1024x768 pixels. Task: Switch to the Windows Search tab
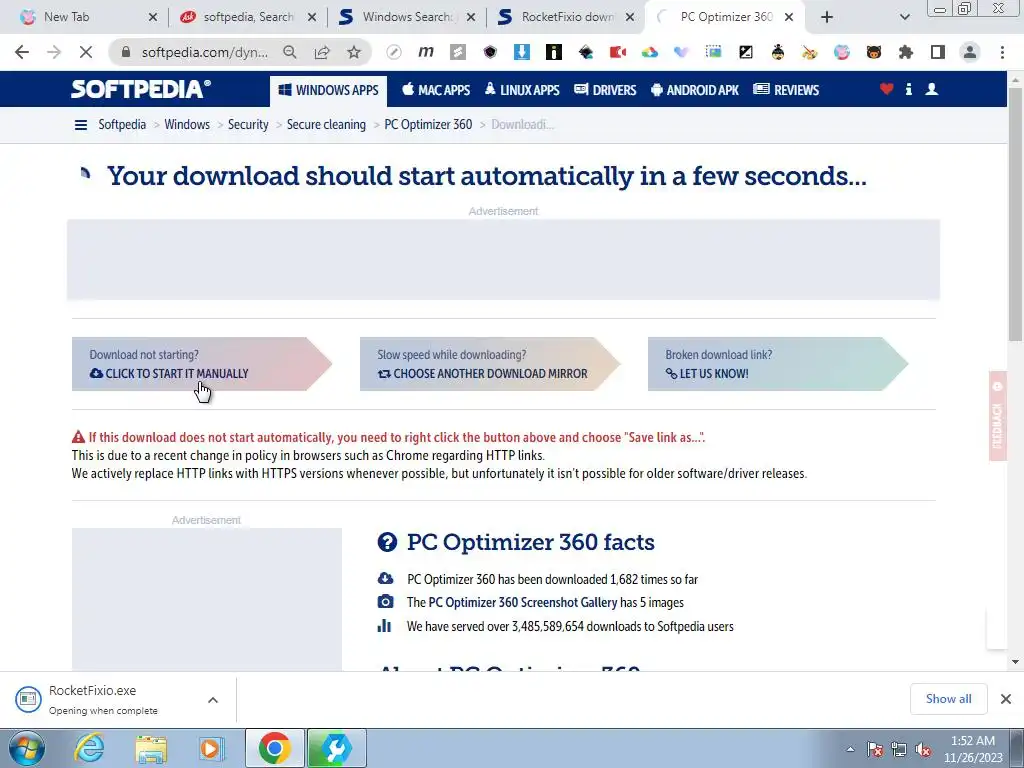(407, 17)
